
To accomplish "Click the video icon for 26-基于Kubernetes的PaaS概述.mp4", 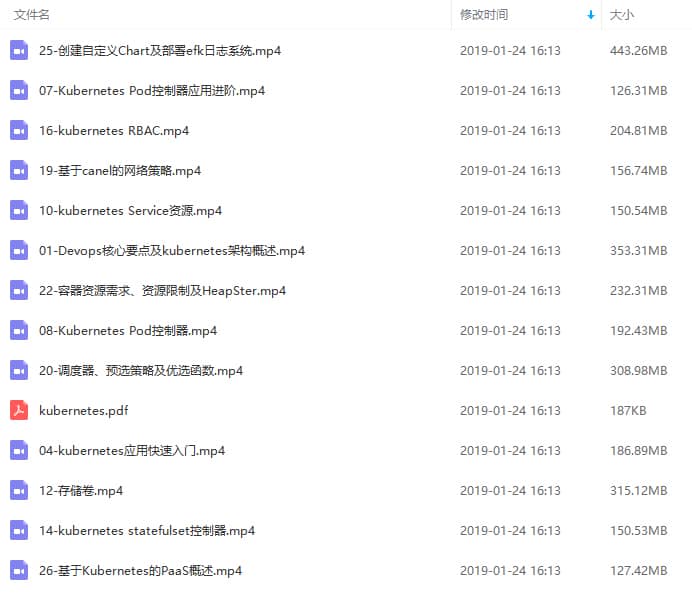I will [19, 570].
